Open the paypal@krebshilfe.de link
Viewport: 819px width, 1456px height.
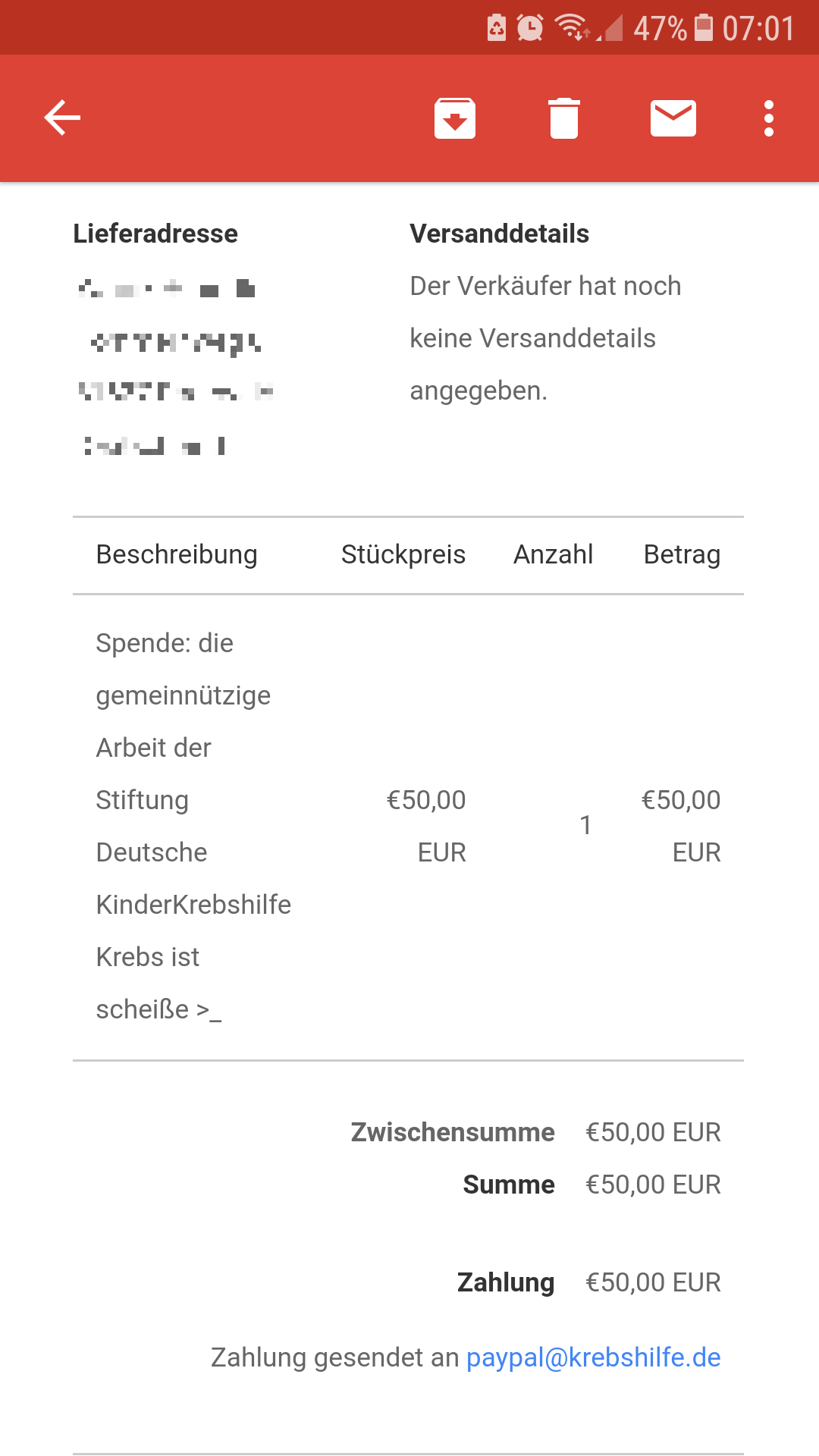point(594,1357)
